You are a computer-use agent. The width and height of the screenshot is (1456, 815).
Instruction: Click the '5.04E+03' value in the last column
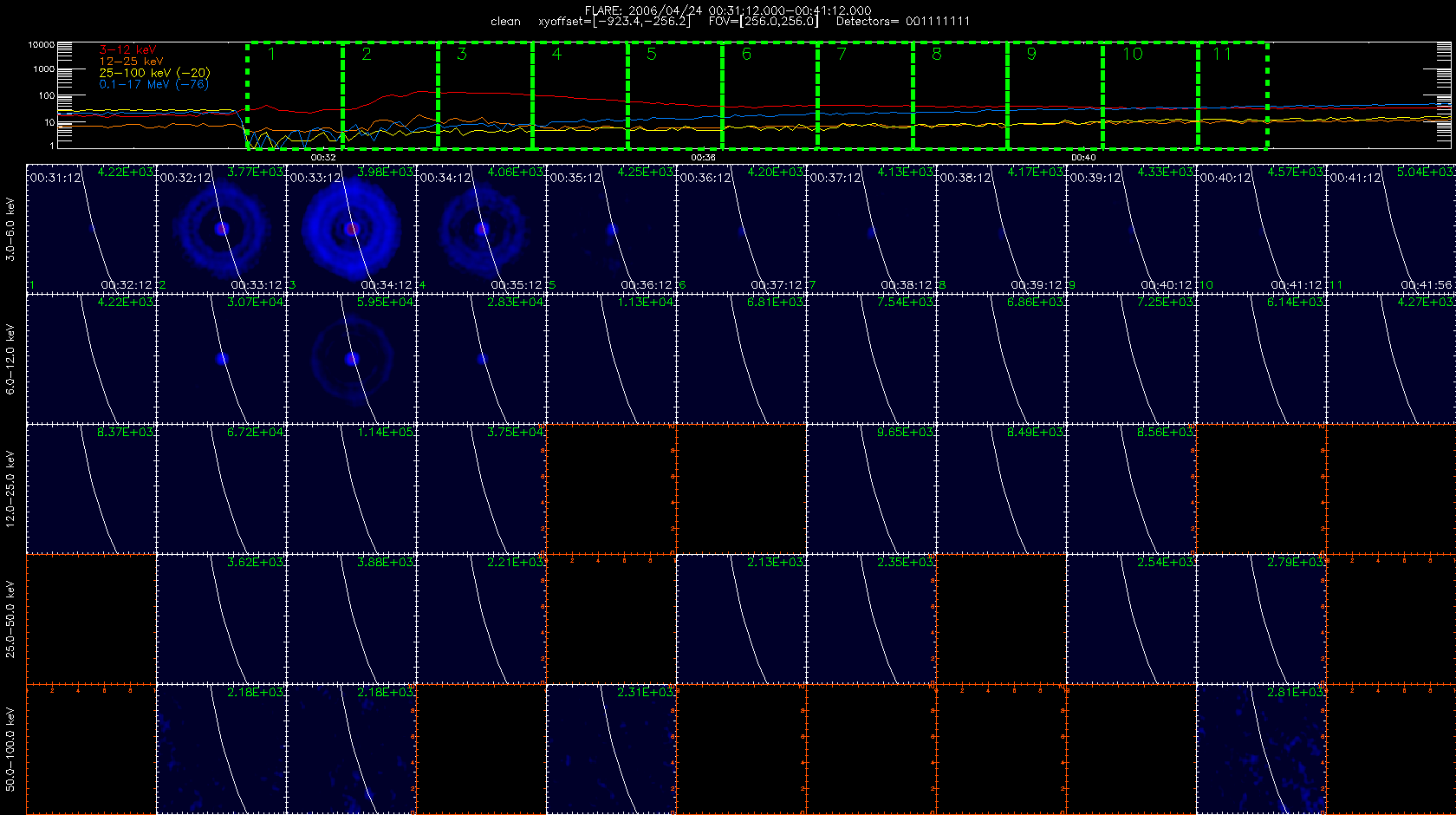pos(1426,173)
